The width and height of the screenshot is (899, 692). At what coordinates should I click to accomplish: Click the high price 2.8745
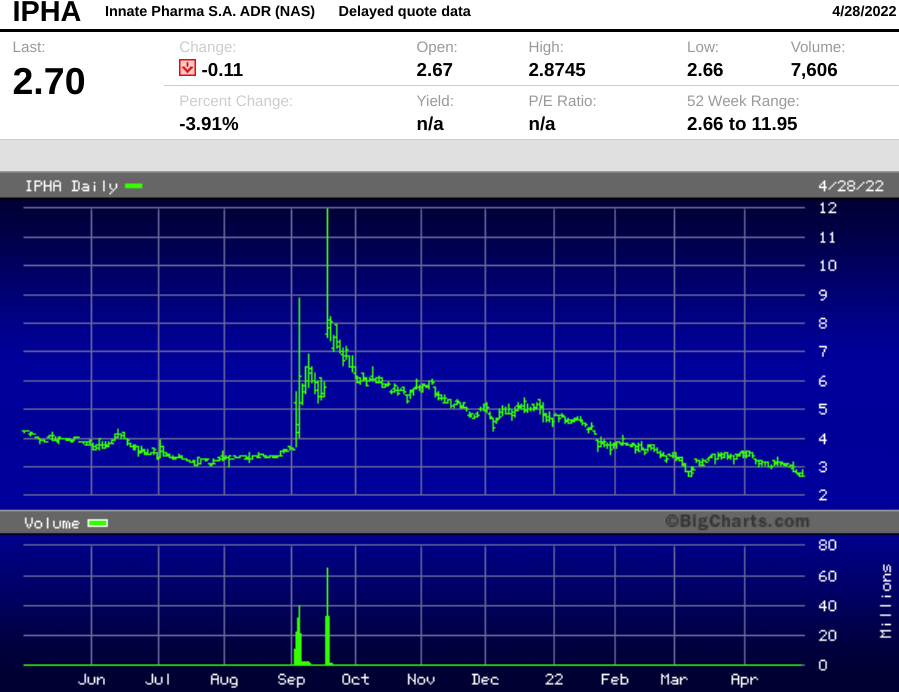(557, 70)
